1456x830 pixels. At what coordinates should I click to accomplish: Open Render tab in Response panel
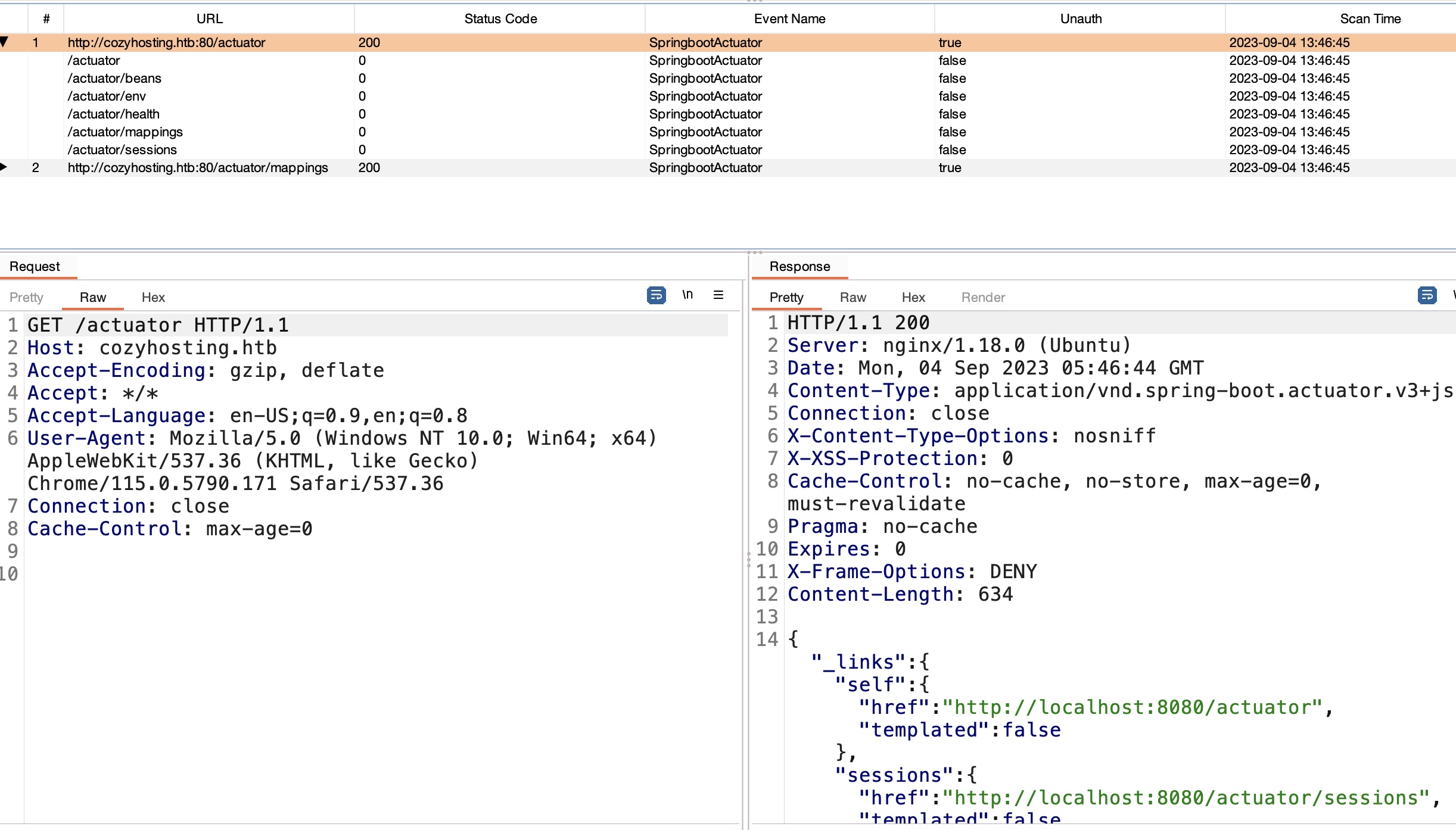pos(983,297)
